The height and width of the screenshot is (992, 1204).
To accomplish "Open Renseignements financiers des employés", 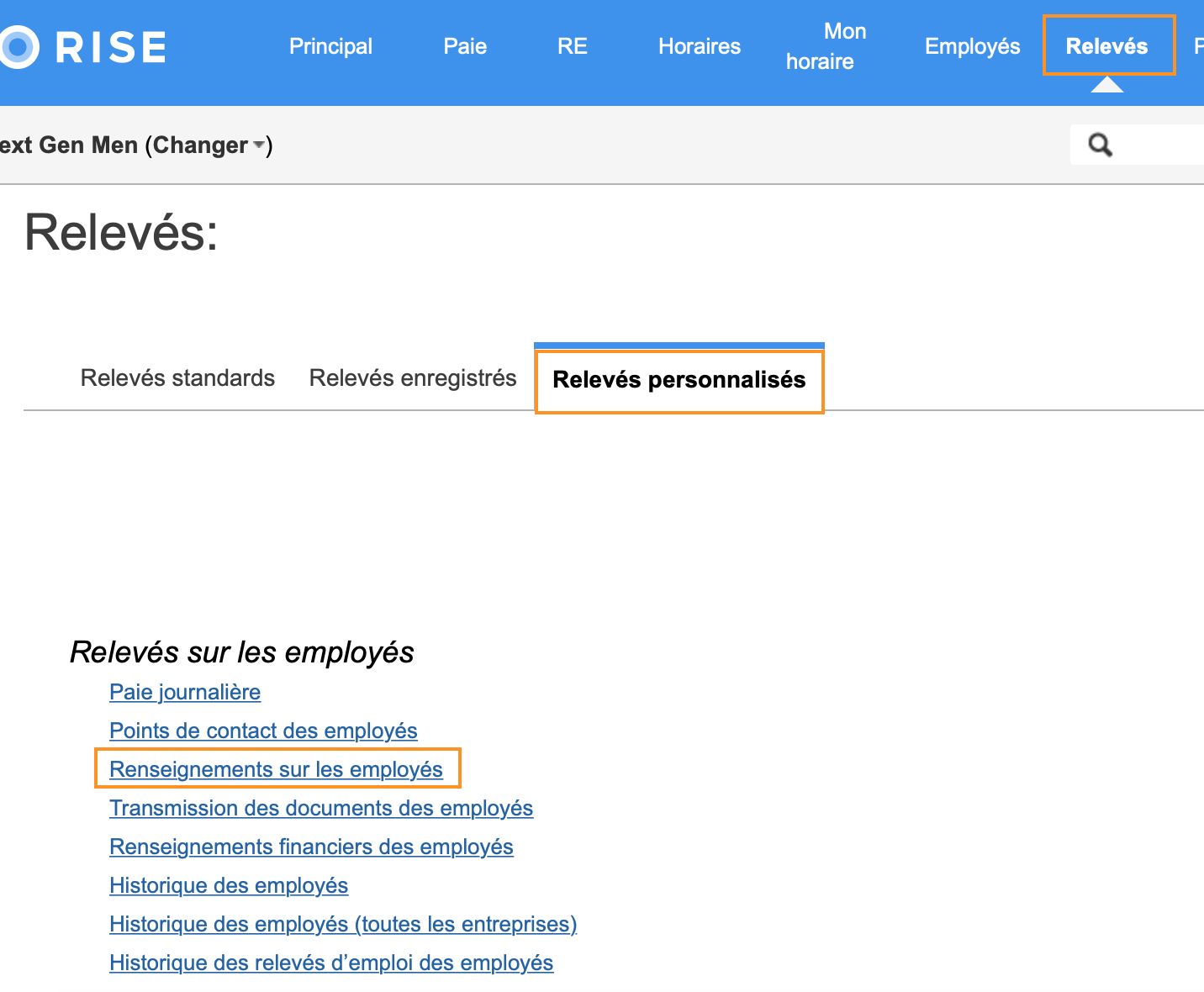I will click(x=311, y=847).
